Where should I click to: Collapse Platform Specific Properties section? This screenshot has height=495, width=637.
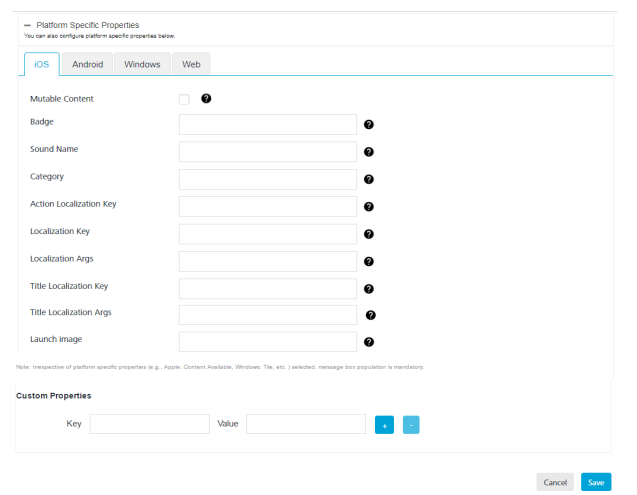tap(27, 25)
